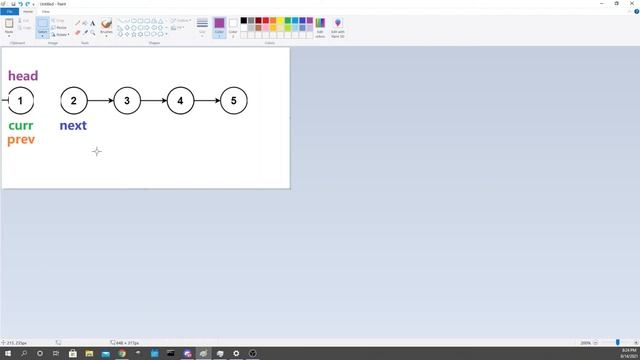Open the shape Fill dropdown
Screen dimensions: 640x360
pyautogui.click(x=178, y=28)
